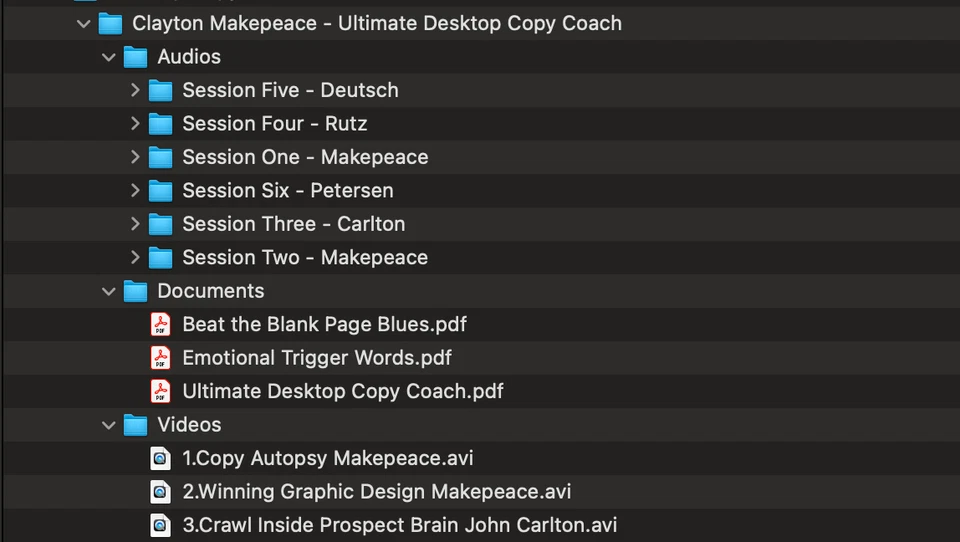Select '2.Winning Graphic Design Makepeace.avi' filename
This screenshot has width=960, height=542.
click(x=377, y=492)
